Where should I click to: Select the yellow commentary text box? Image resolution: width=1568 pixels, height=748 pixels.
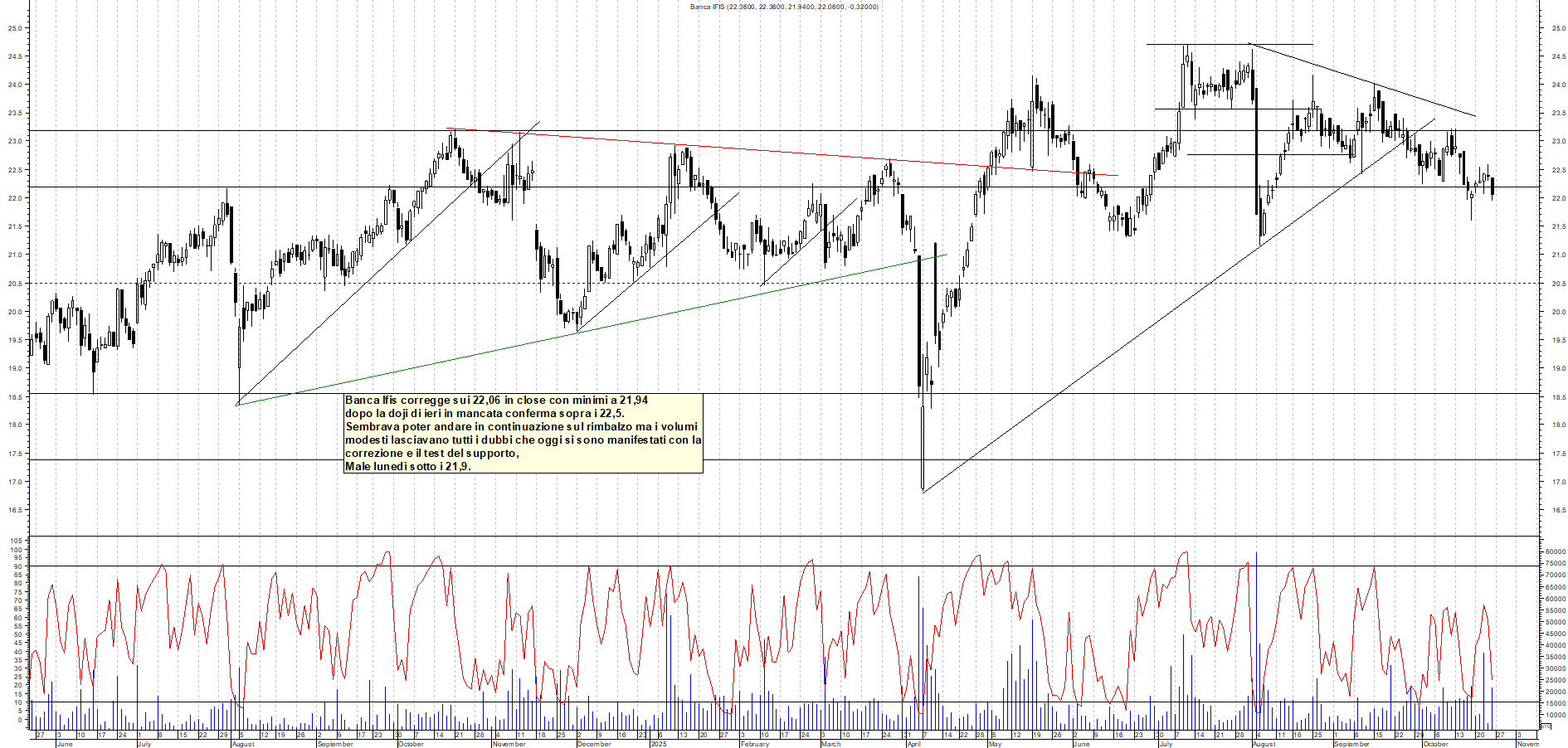point(523,434)
